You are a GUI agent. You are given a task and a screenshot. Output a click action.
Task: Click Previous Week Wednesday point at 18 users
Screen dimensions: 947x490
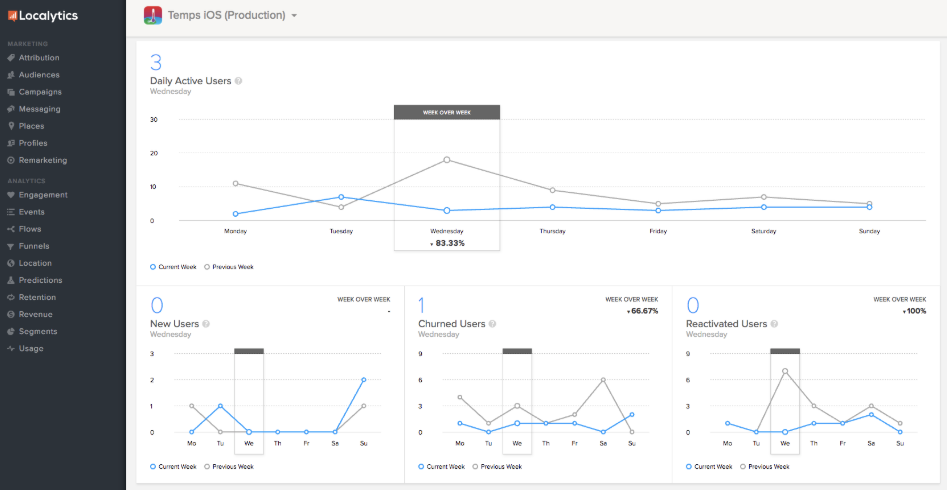(447, 160)
